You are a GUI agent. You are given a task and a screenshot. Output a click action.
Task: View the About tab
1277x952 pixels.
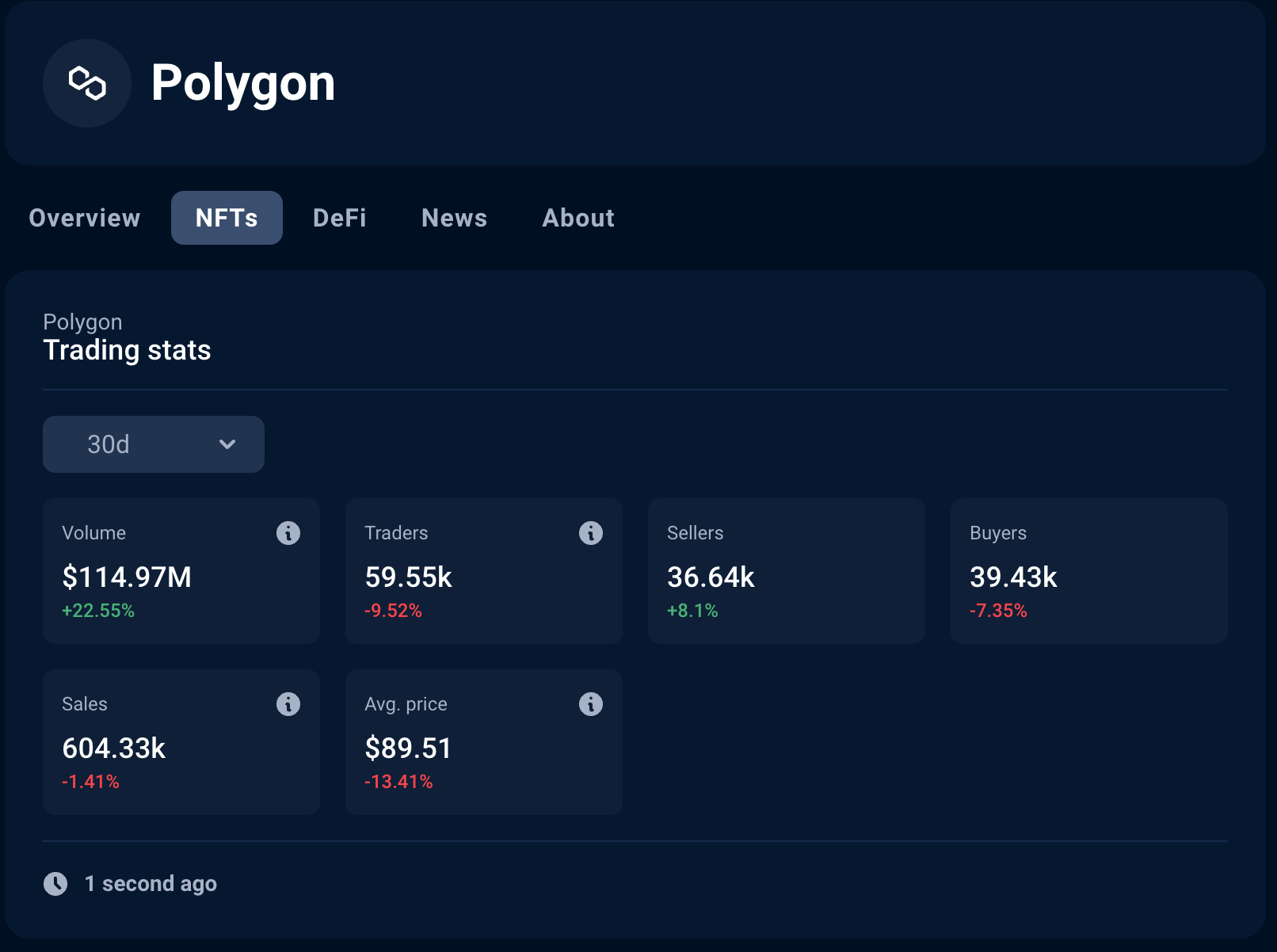click(x=578, y=218)
